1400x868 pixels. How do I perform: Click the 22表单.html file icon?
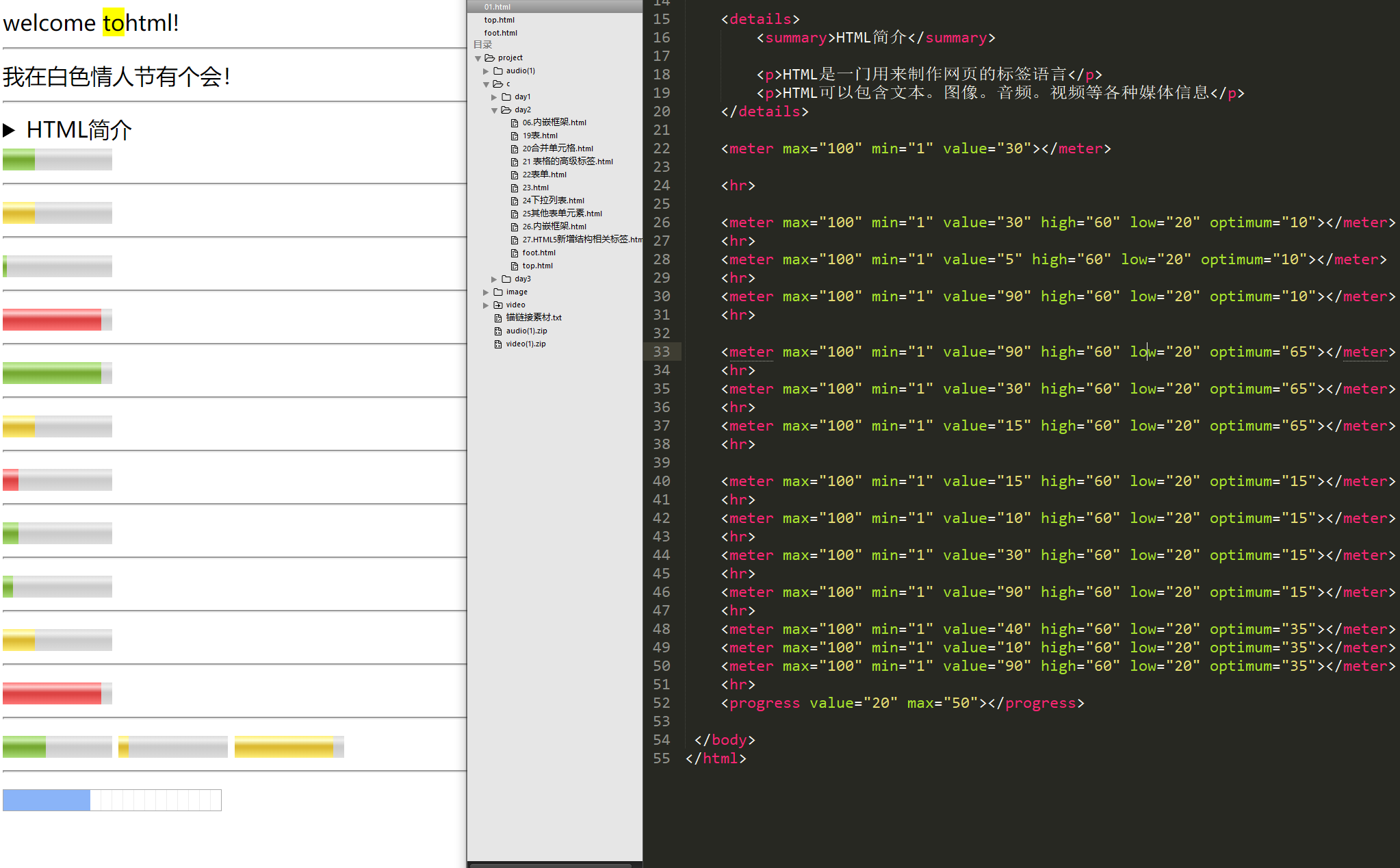click(515, 175)
